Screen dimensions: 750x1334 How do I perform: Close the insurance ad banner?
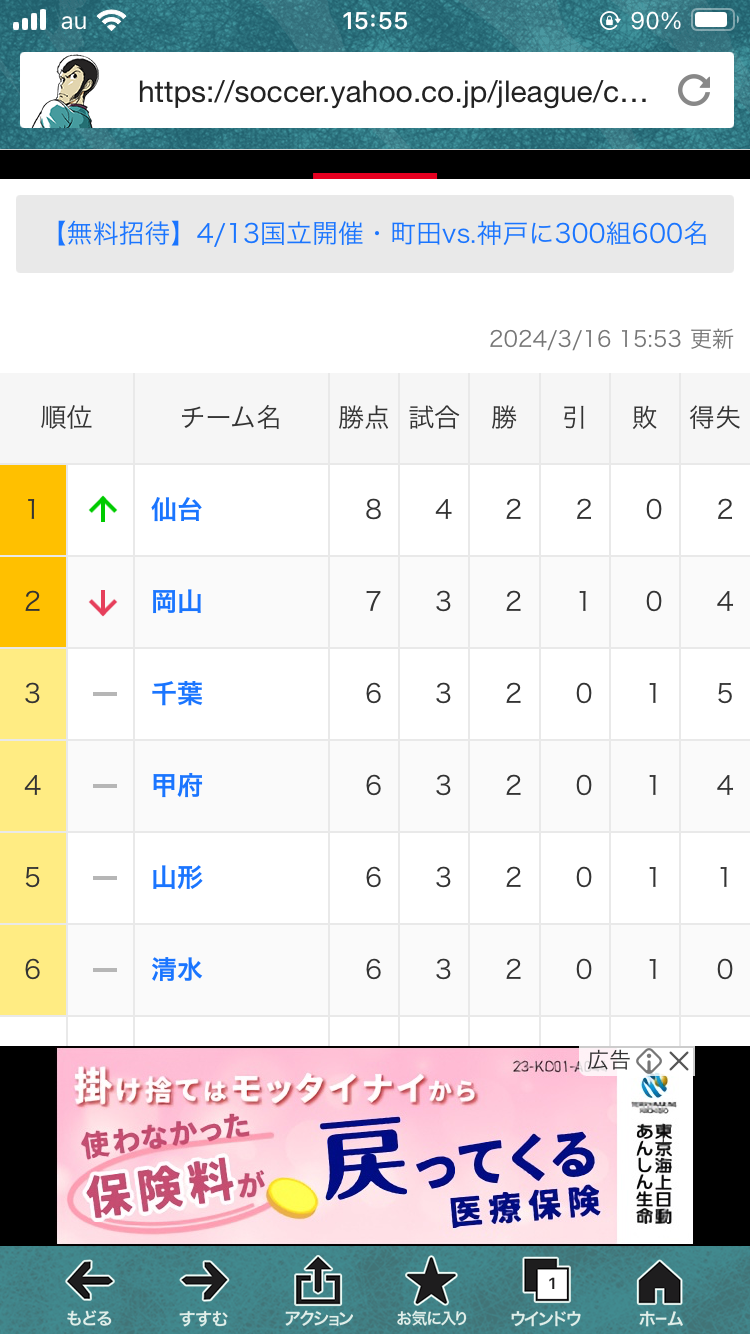[x=679, y=1061]
